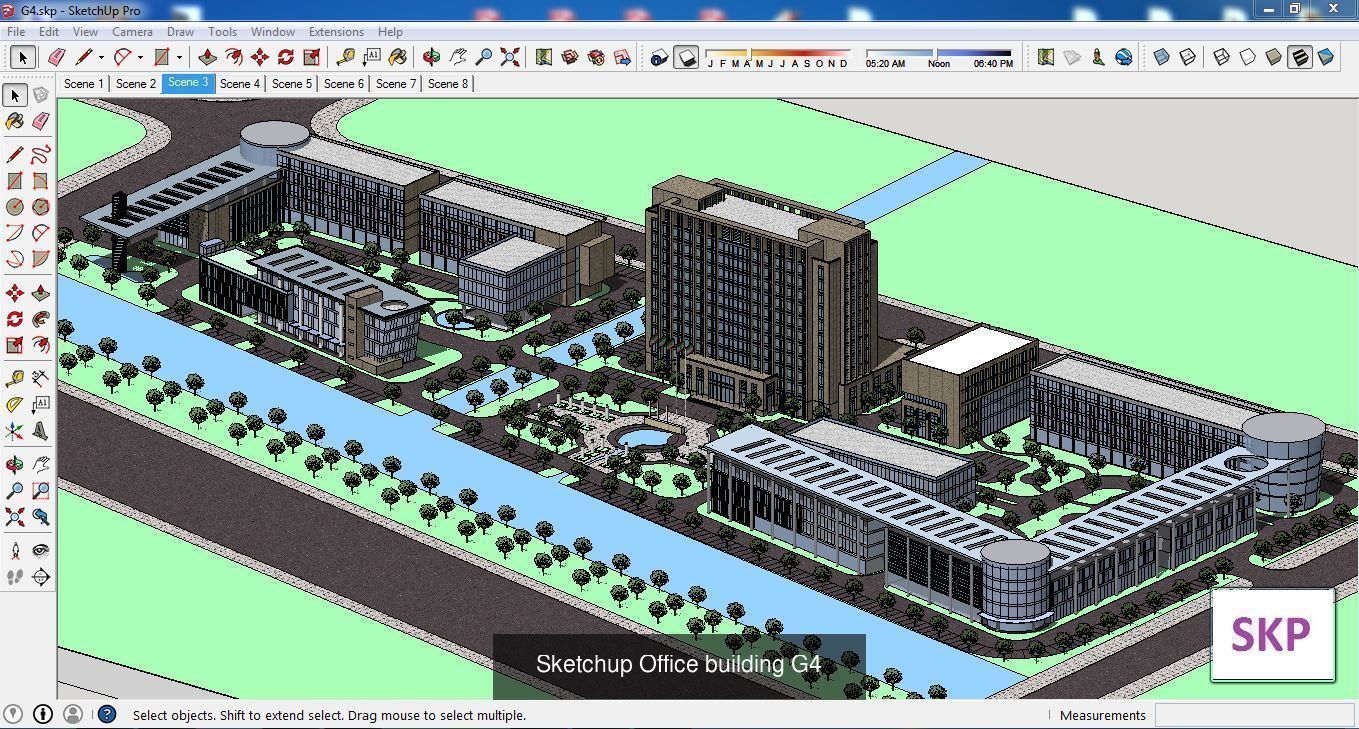This screenshot has width=1359, height=729.
Task: Click Instructor help question-mark icon in status bar
Action: (x=107, y=714)
